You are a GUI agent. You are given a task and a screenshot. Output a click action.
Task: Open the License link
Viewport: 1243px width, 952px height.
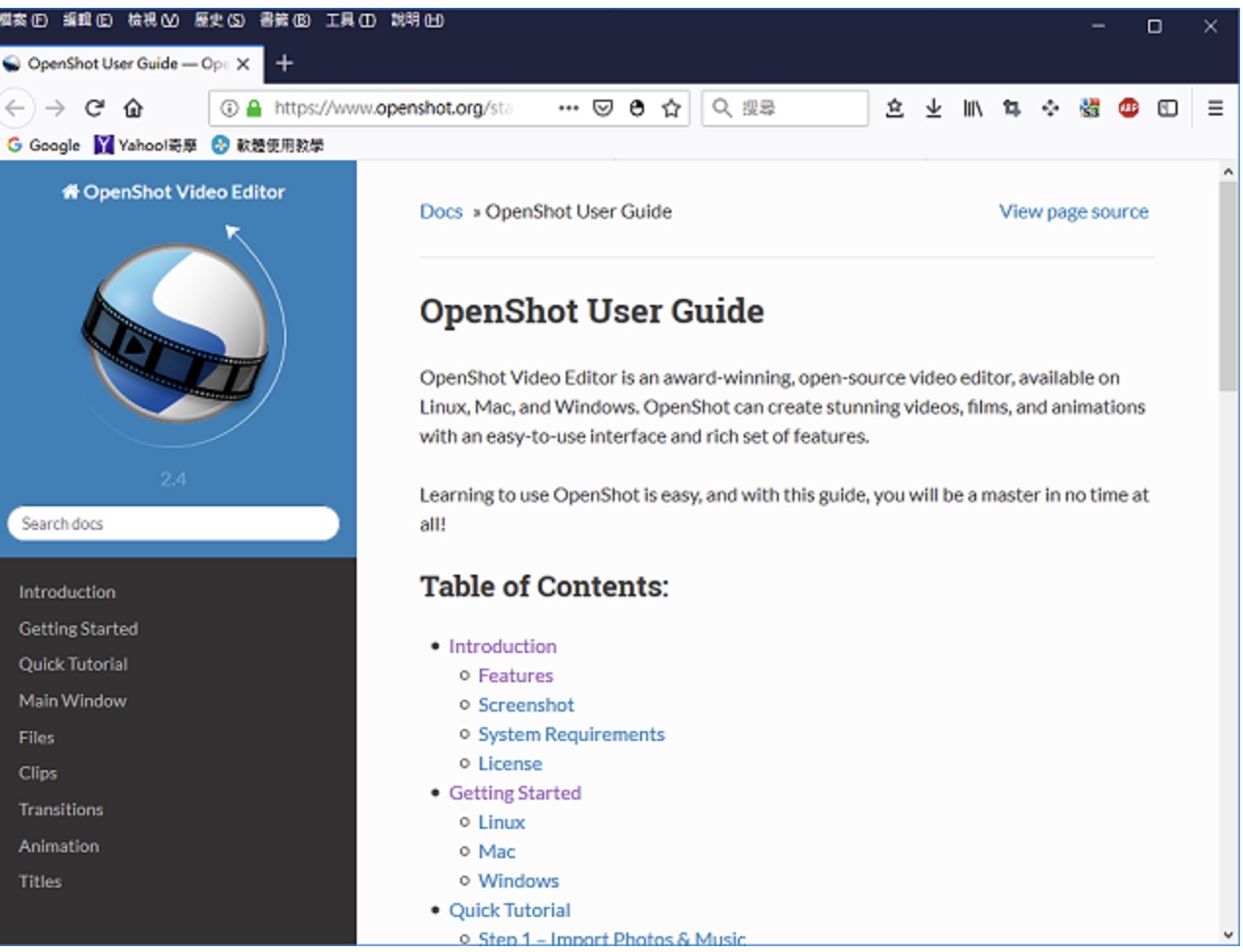[509, 763]
